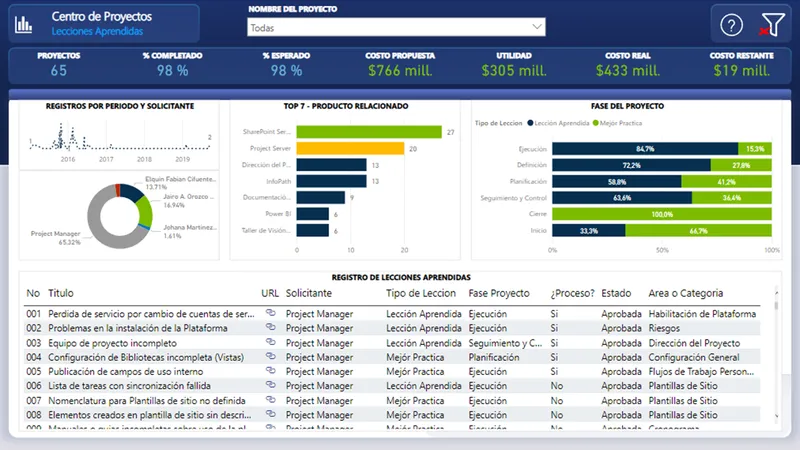Sort by Tipo de Leccion column
Screen dimensions: 800x450
coord(420,293)
